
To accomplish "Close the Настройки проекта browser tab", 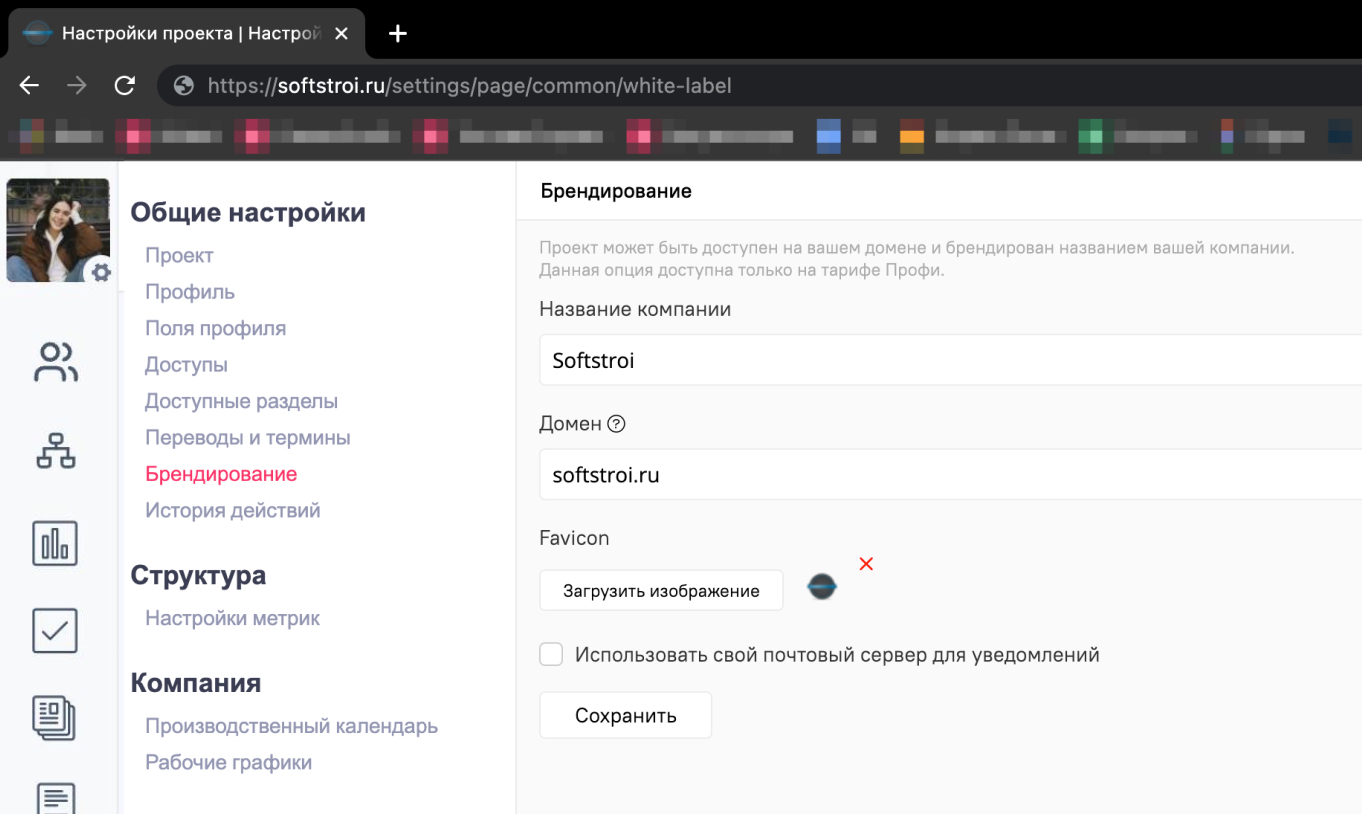I will coord(341,34).
